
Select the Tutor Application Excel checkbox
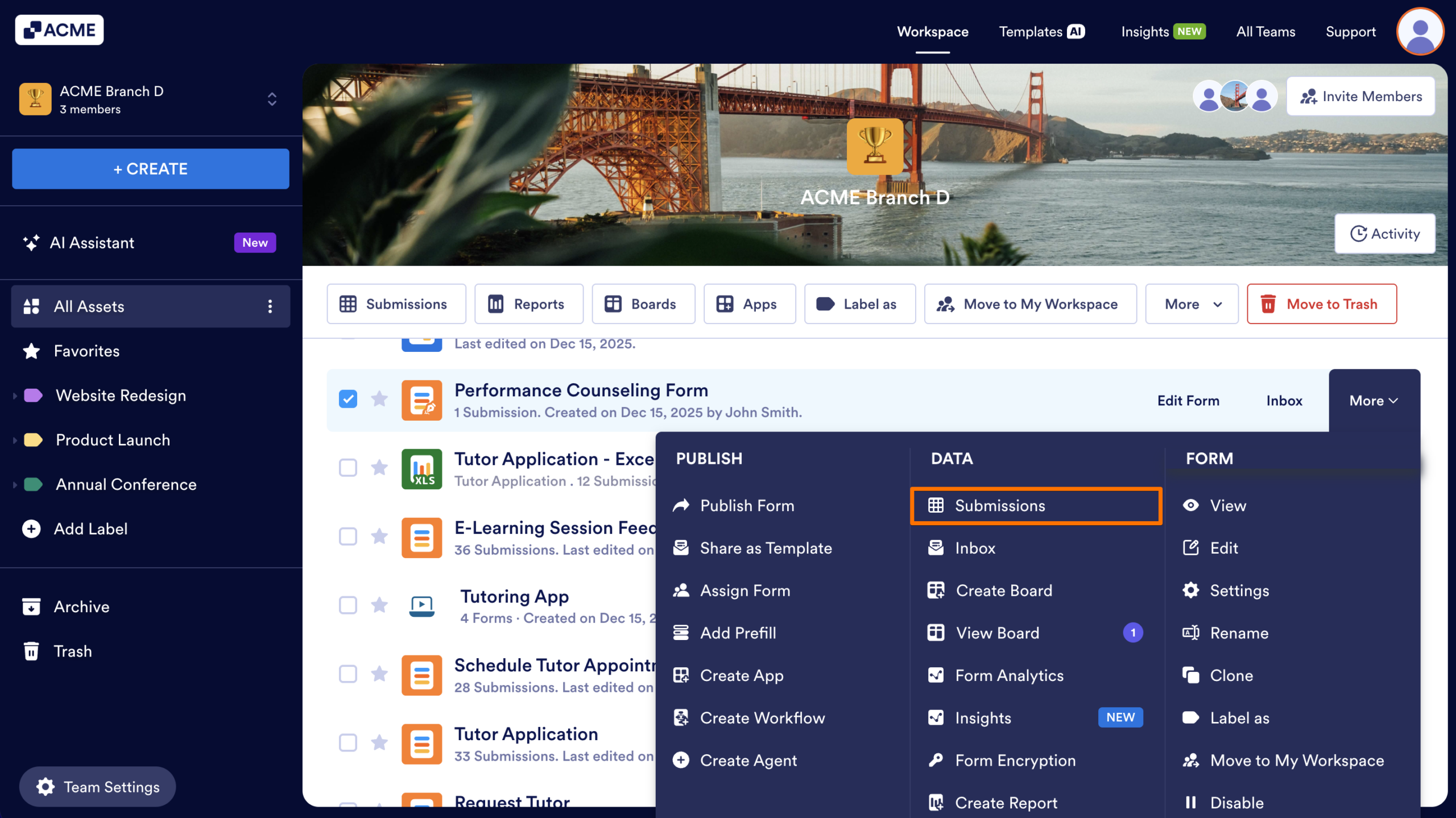pyautogui.click(x=348, y=468)
